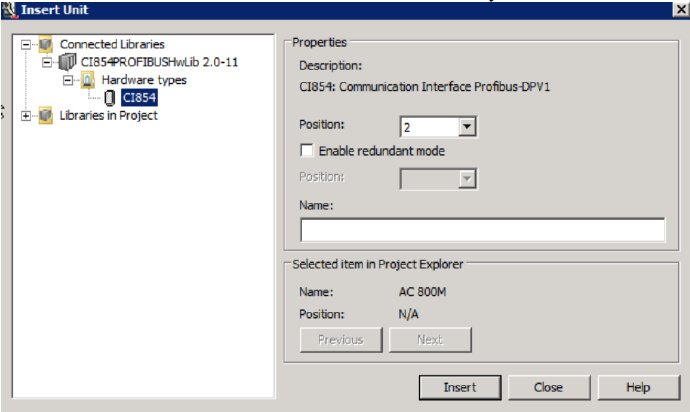Image resolution: width=690 pixels, height=412 pixels.
Task: Click the Insert Unit title bar icon
Action: (x=10, y=9)
